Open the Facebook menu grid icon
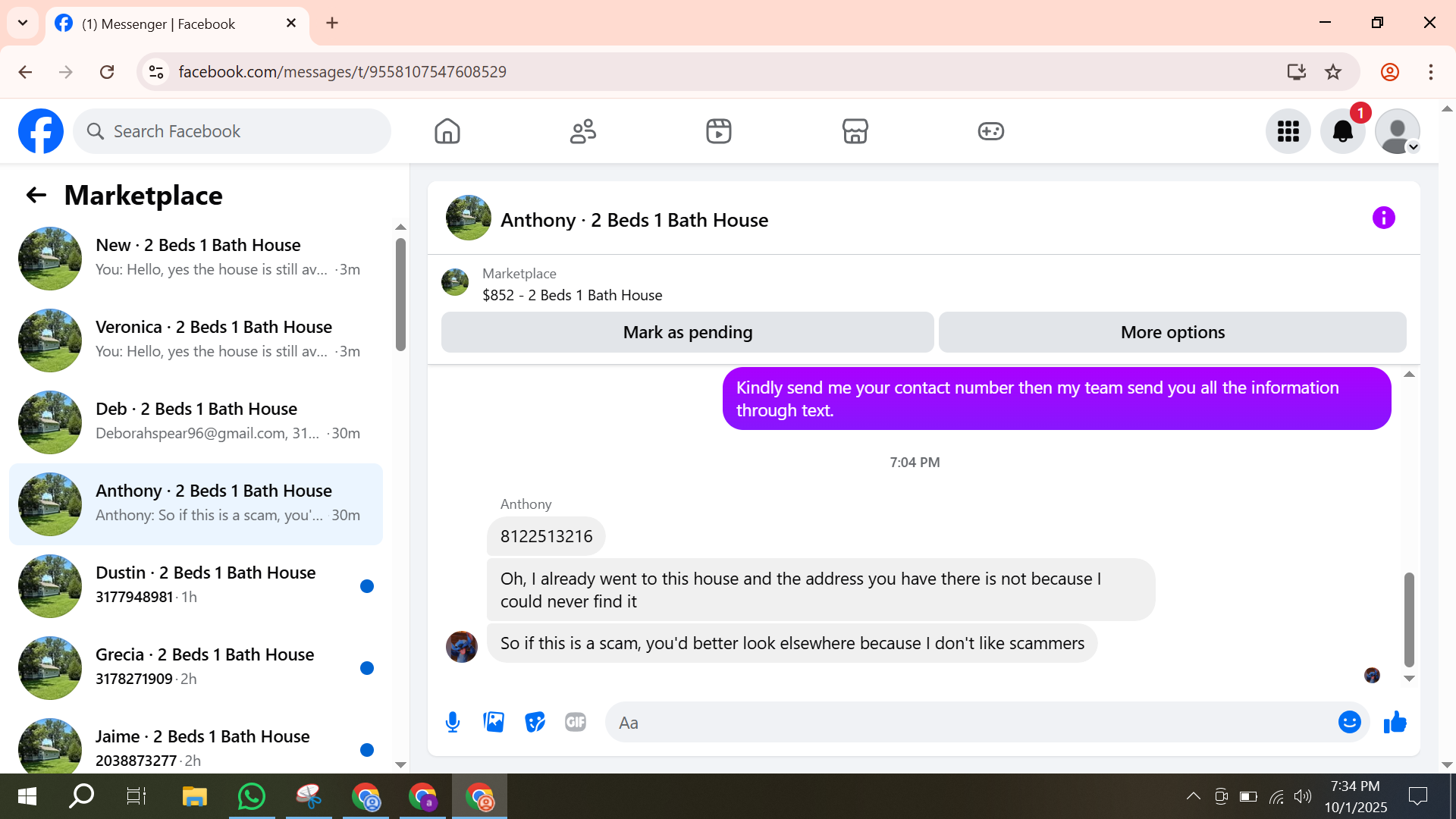1456x819 pixels. point(1288,131)
